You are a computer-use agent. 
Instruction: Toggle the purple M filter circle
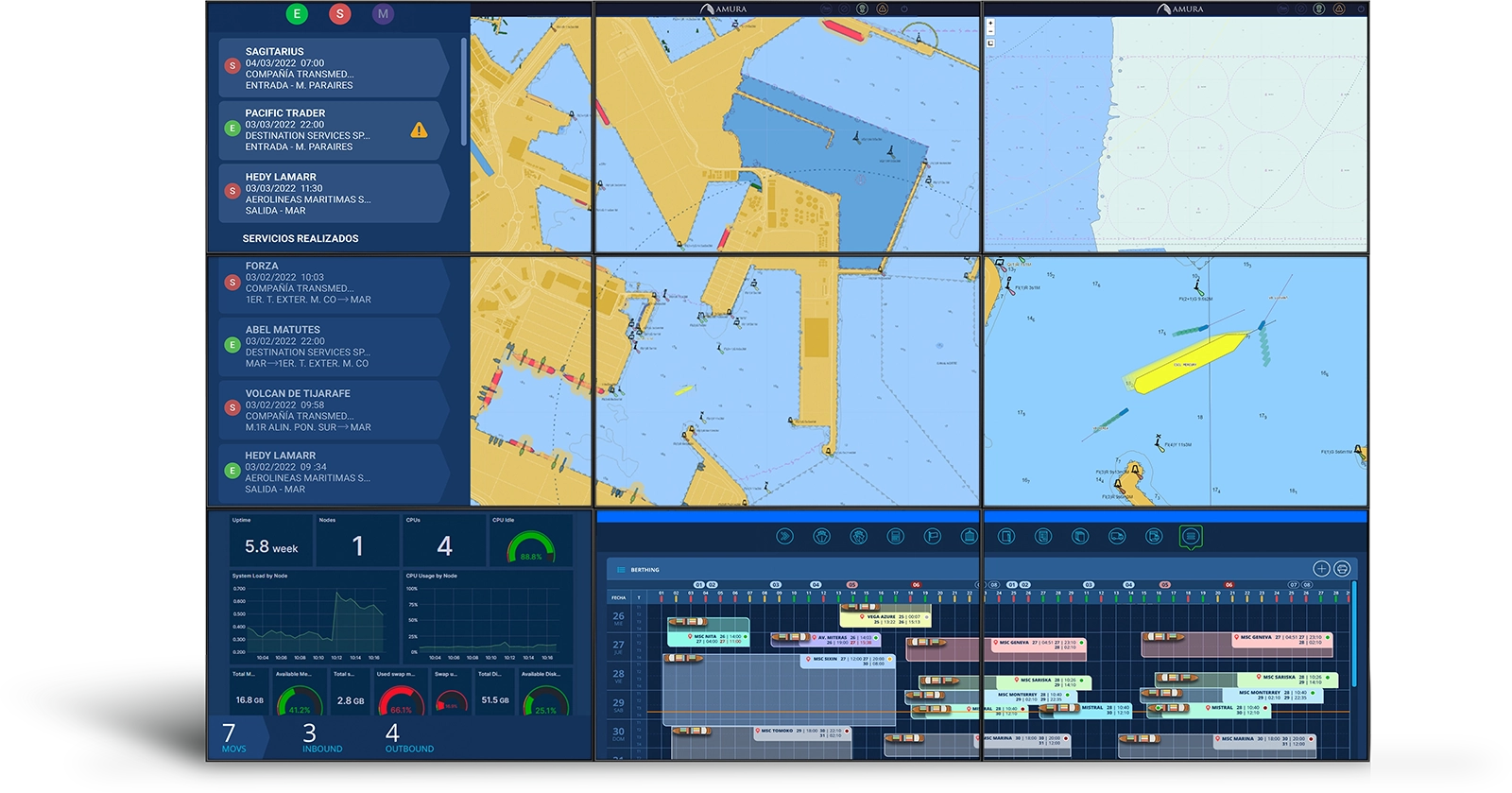click(383, 13)
